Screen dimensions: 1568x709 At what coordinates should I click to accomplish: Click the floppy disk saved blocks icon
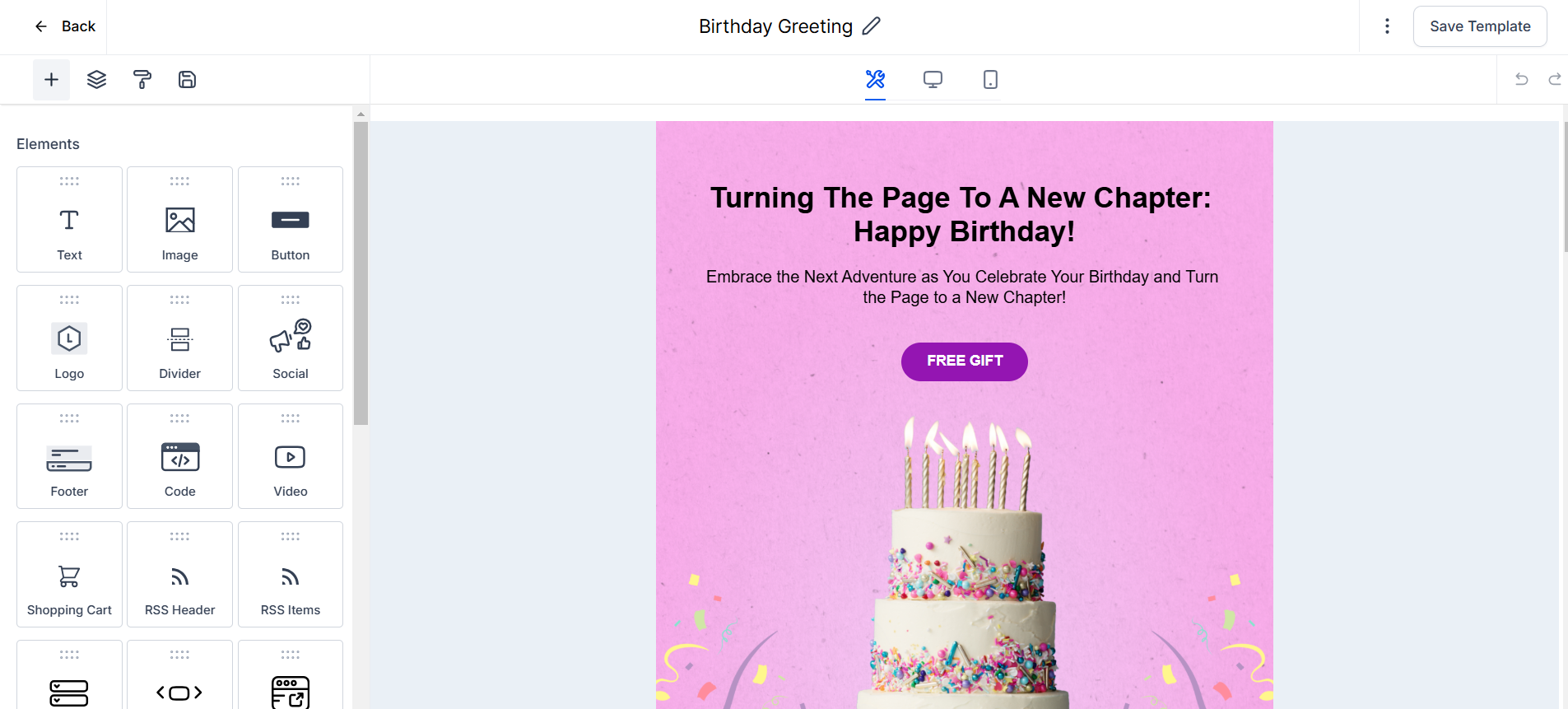tap(188, 80)
